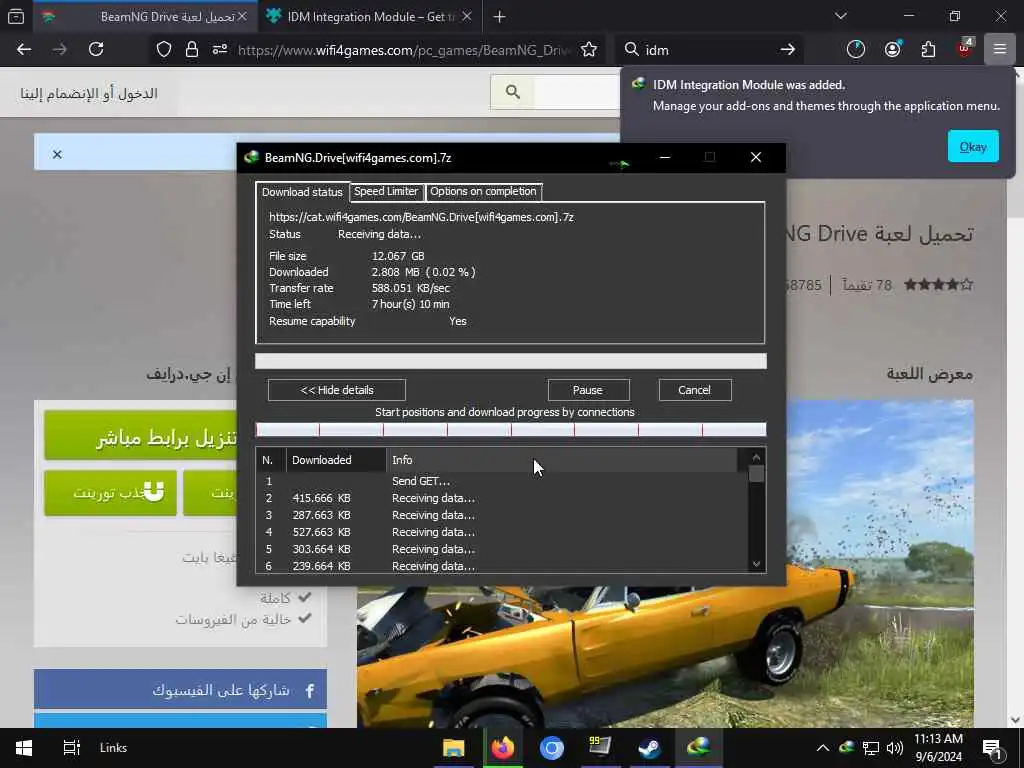The height and width of the screenshot is (768, 1024).
Task: Click the padlock site security icon
Action: click(192, 50)
